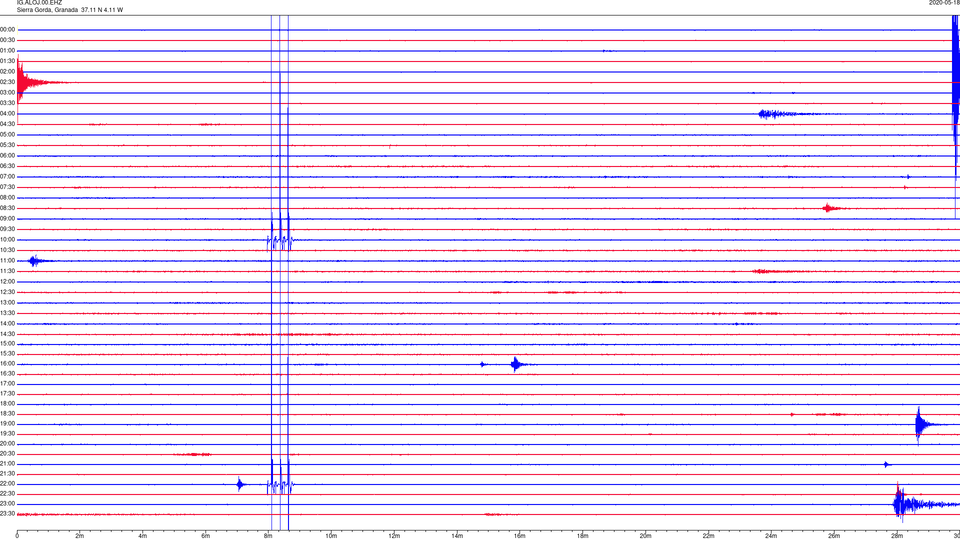The image size is (960, 540).
Task: Click the 14m axis label
Action: (x=457, y=536)
